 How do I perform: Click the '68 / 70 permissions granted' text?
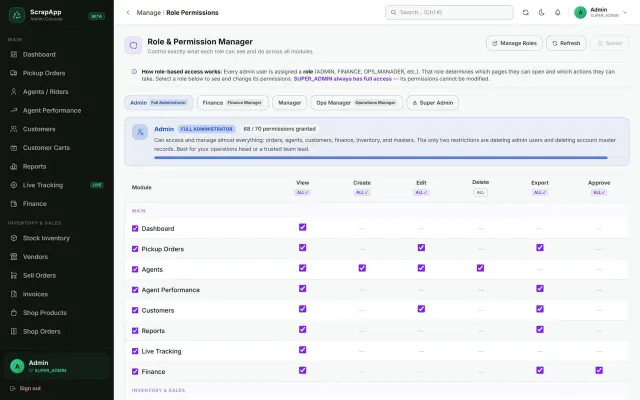coord(280,129)
